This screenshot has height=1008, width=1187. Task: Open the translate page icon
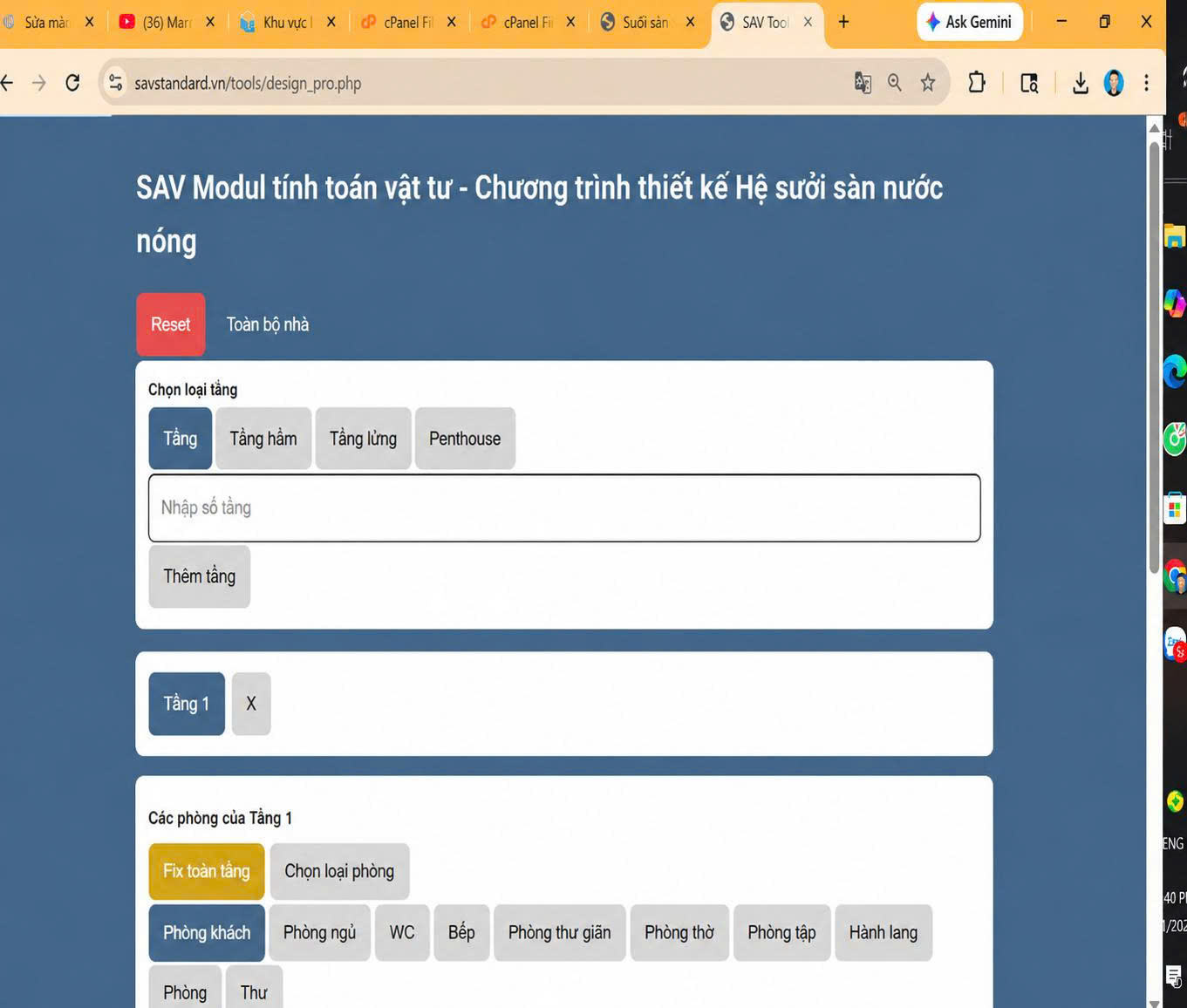tap(863, 83)
